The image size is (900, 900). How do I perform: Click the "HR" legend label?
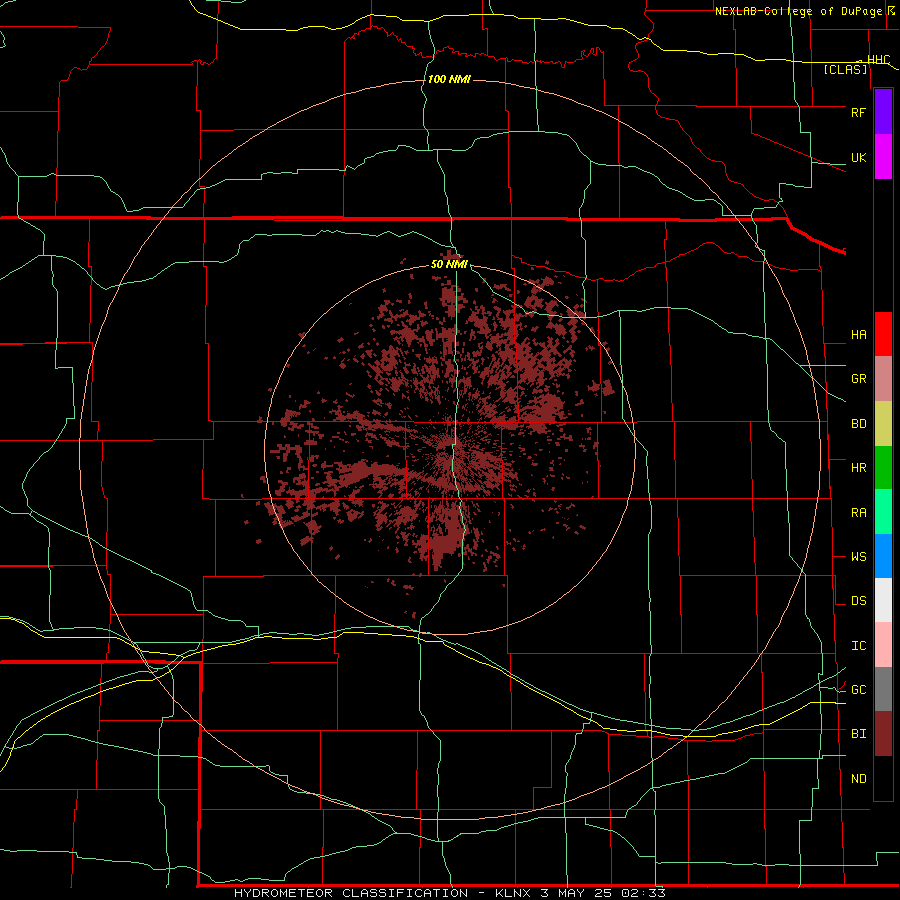(x=858, y=468)
